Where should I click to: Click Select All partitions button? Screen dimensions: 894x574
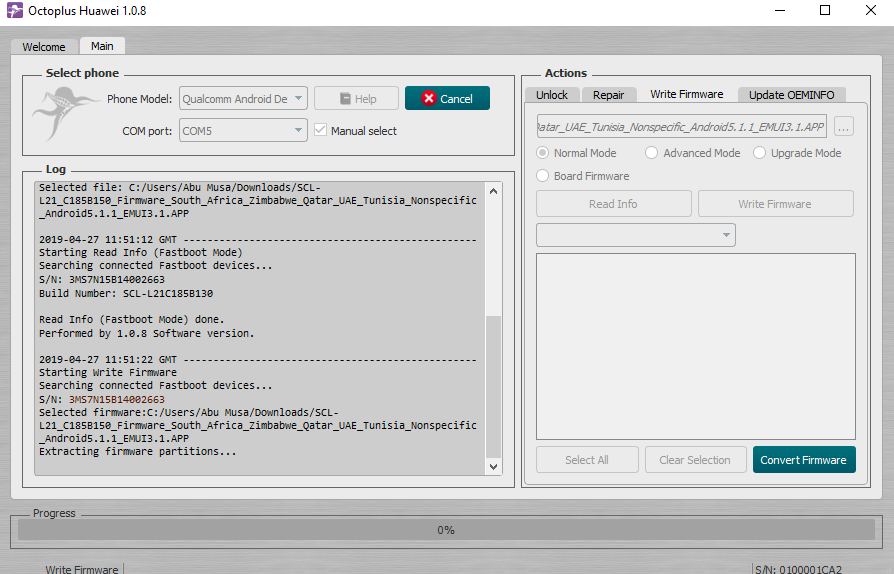pyautogui.click(x=587, y=459)
